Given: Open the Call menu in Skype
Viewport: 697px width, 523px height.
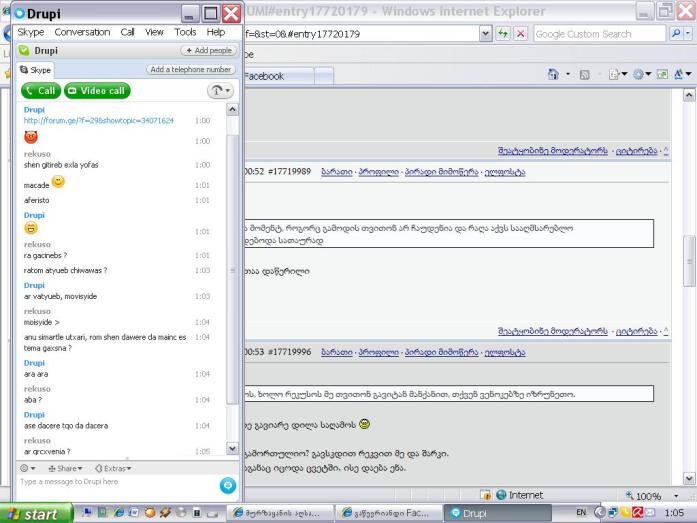Looking at the screenshot, I should 127,32.
